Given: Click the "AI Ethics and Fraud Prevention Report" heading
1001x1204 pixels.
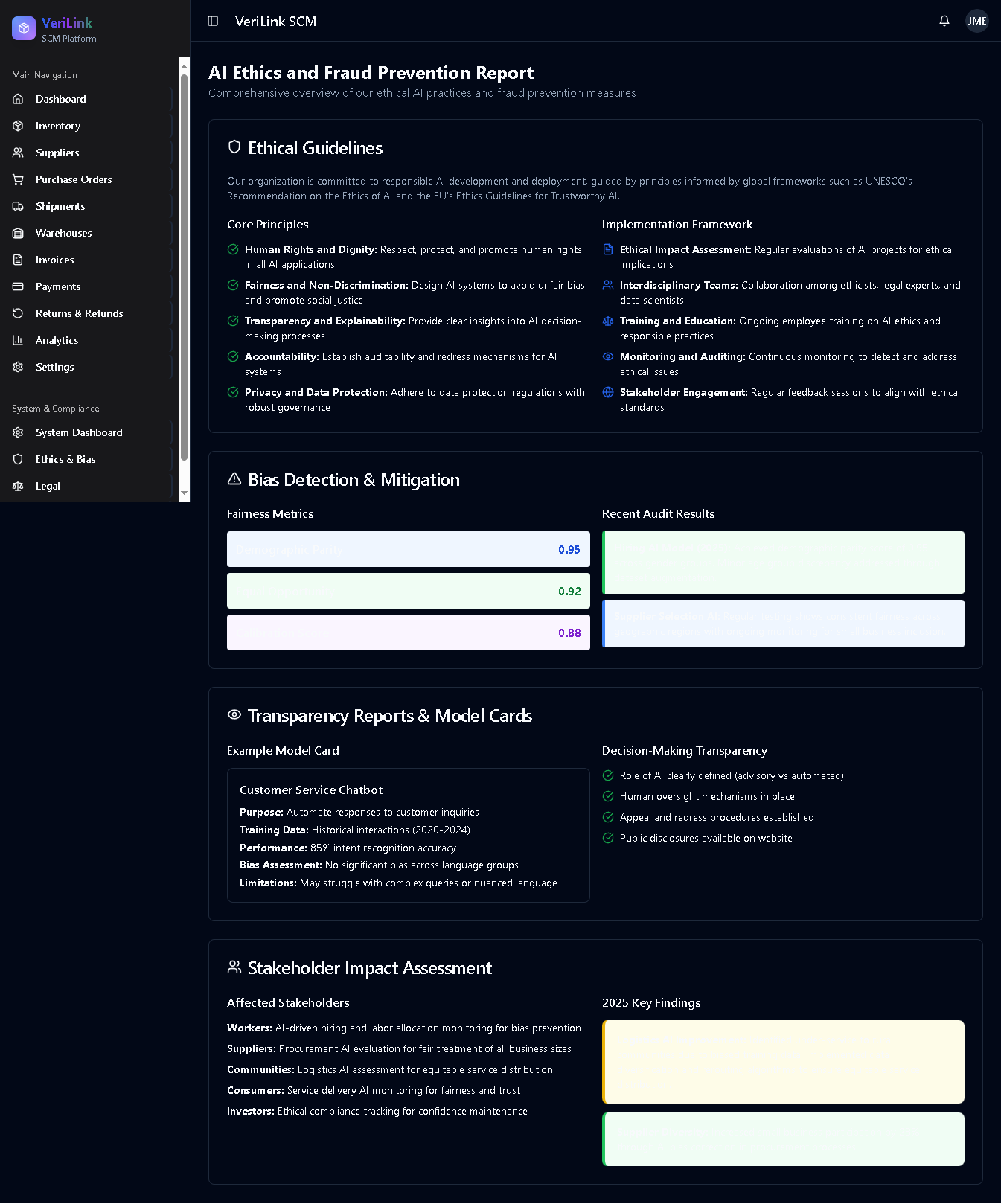Looking at the screenshot, I should coord(371,72).
